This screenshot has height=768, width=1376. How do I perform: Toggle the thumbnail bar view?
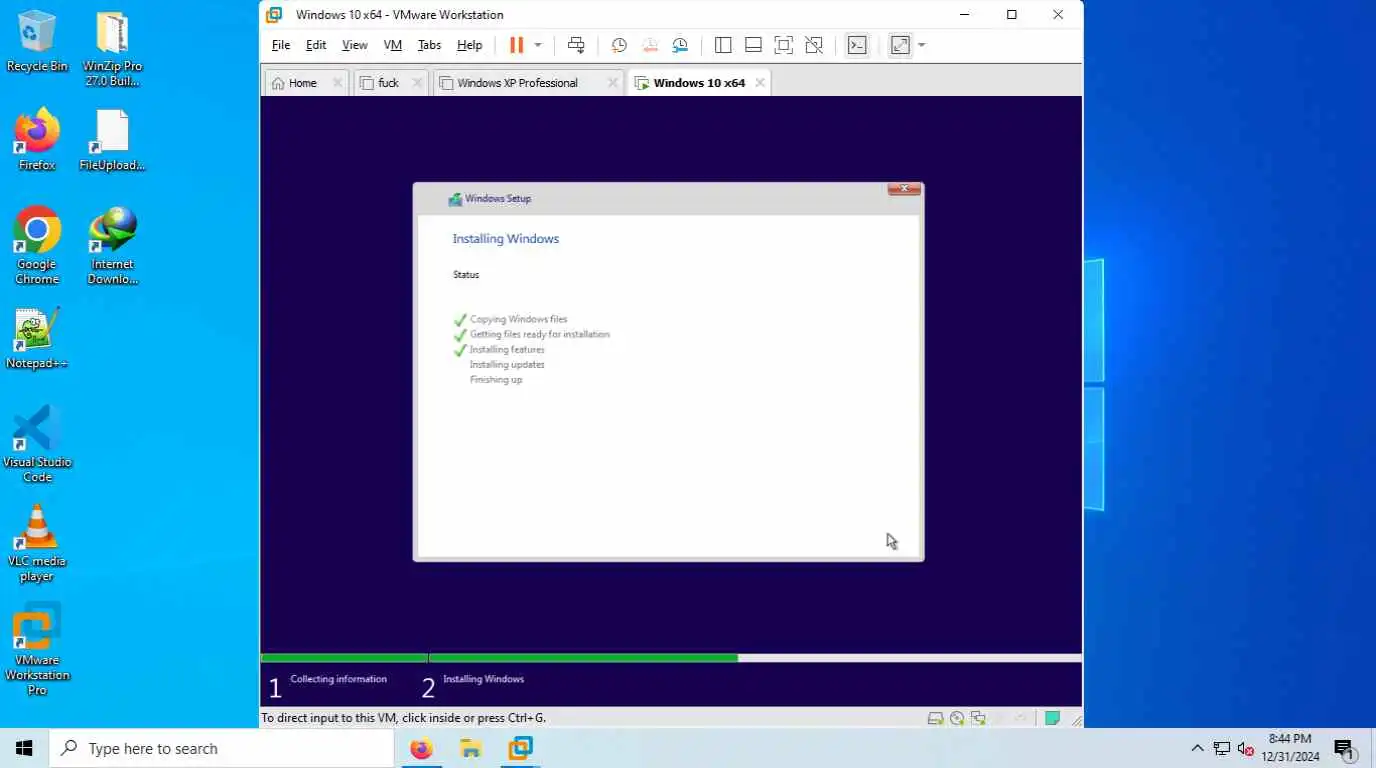(754, 45)
